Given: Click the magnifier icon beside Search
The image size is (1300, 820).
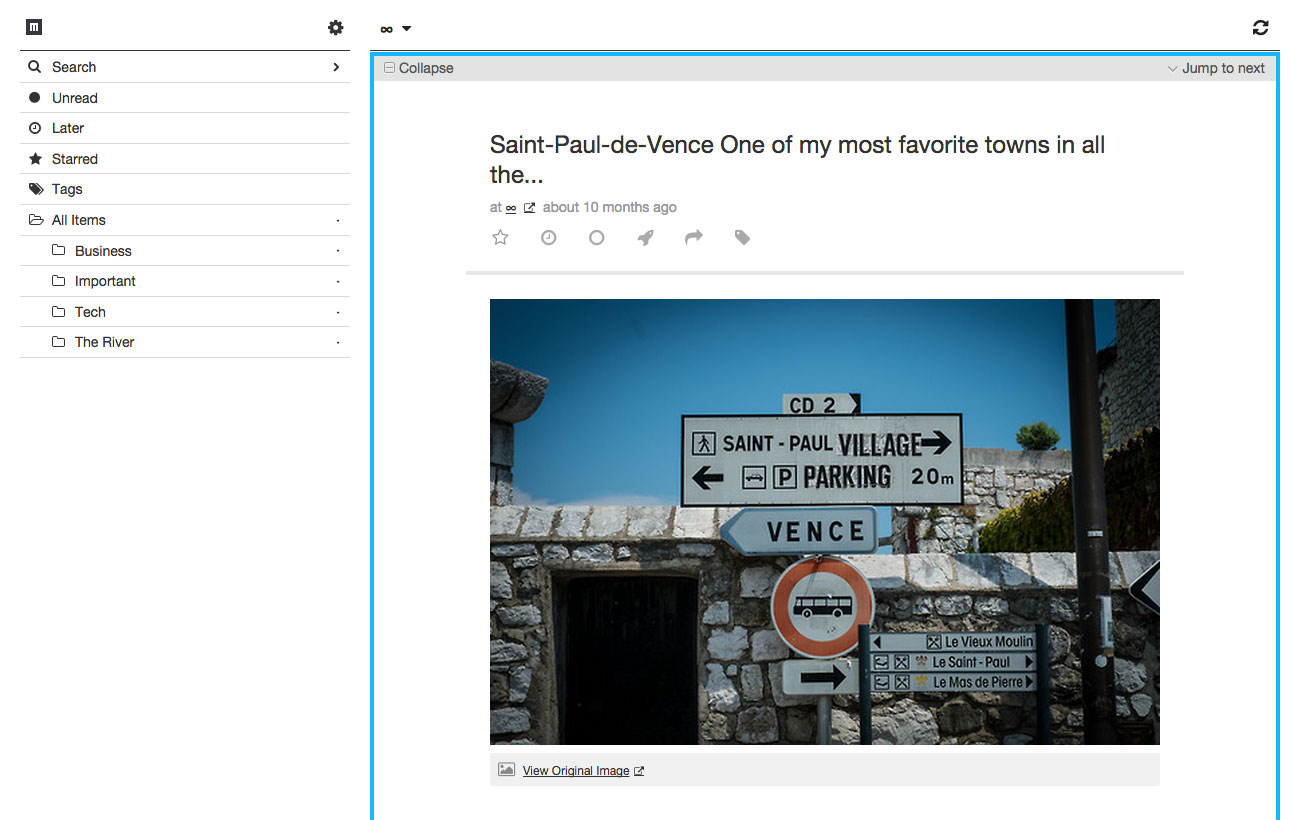Looking at the screenshot, I should pyautogui.click(x=35, y=67).
